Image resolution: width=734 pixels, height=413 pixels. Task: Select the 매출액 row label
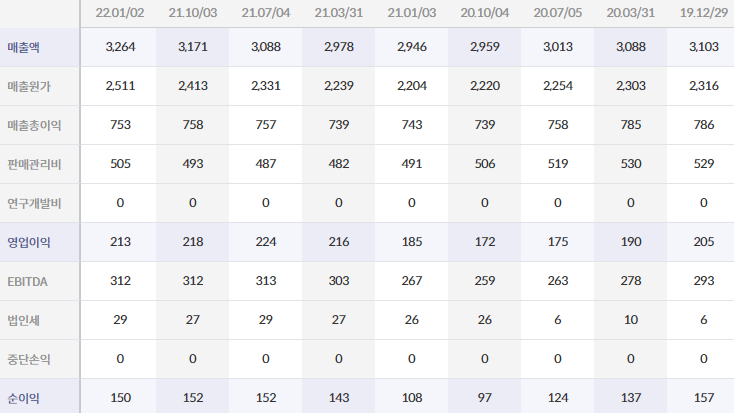tap(23, 47)
